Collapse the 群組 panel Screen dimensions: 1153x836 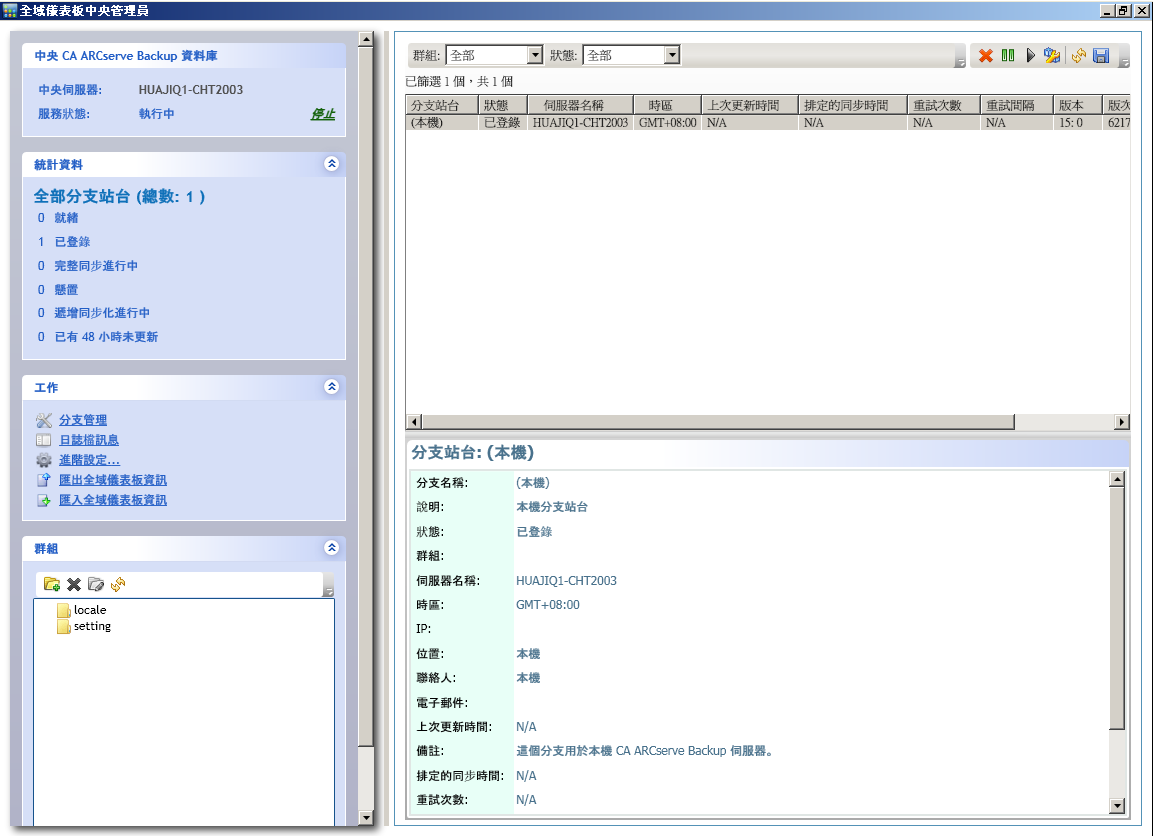pos(332,548)
